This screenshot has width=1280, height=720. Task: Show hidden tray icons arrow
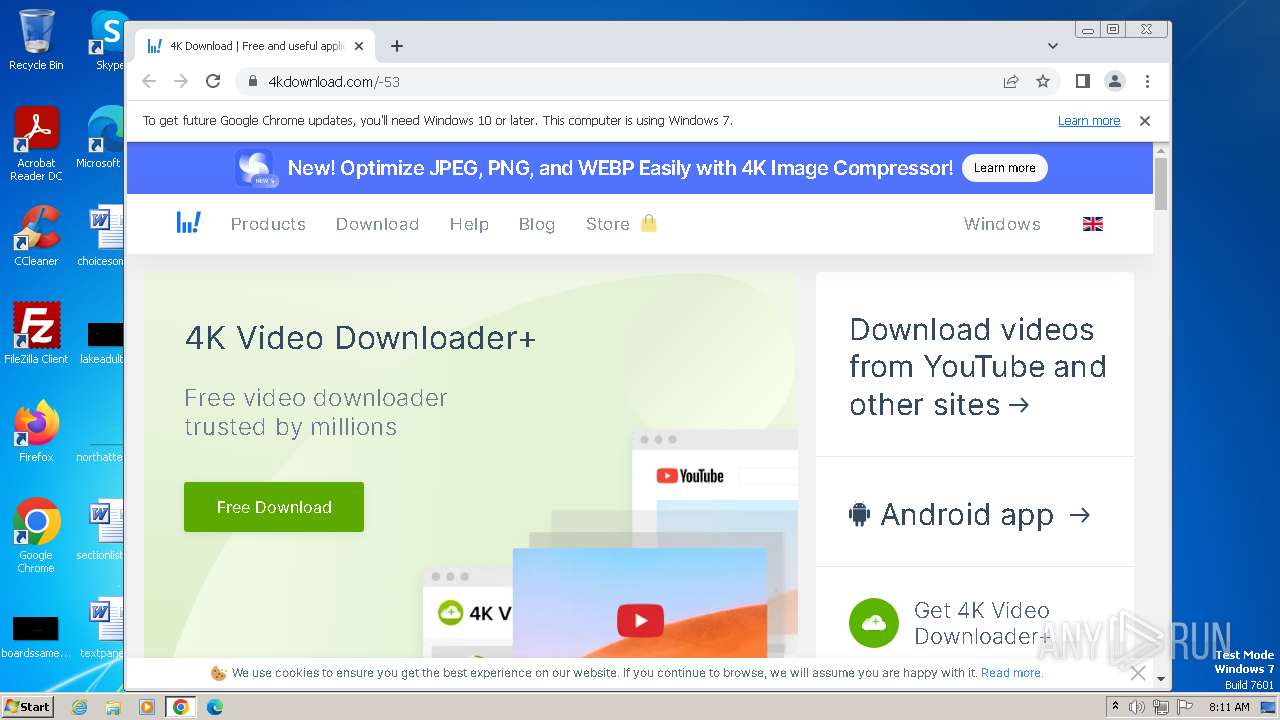pos(1115,707)
